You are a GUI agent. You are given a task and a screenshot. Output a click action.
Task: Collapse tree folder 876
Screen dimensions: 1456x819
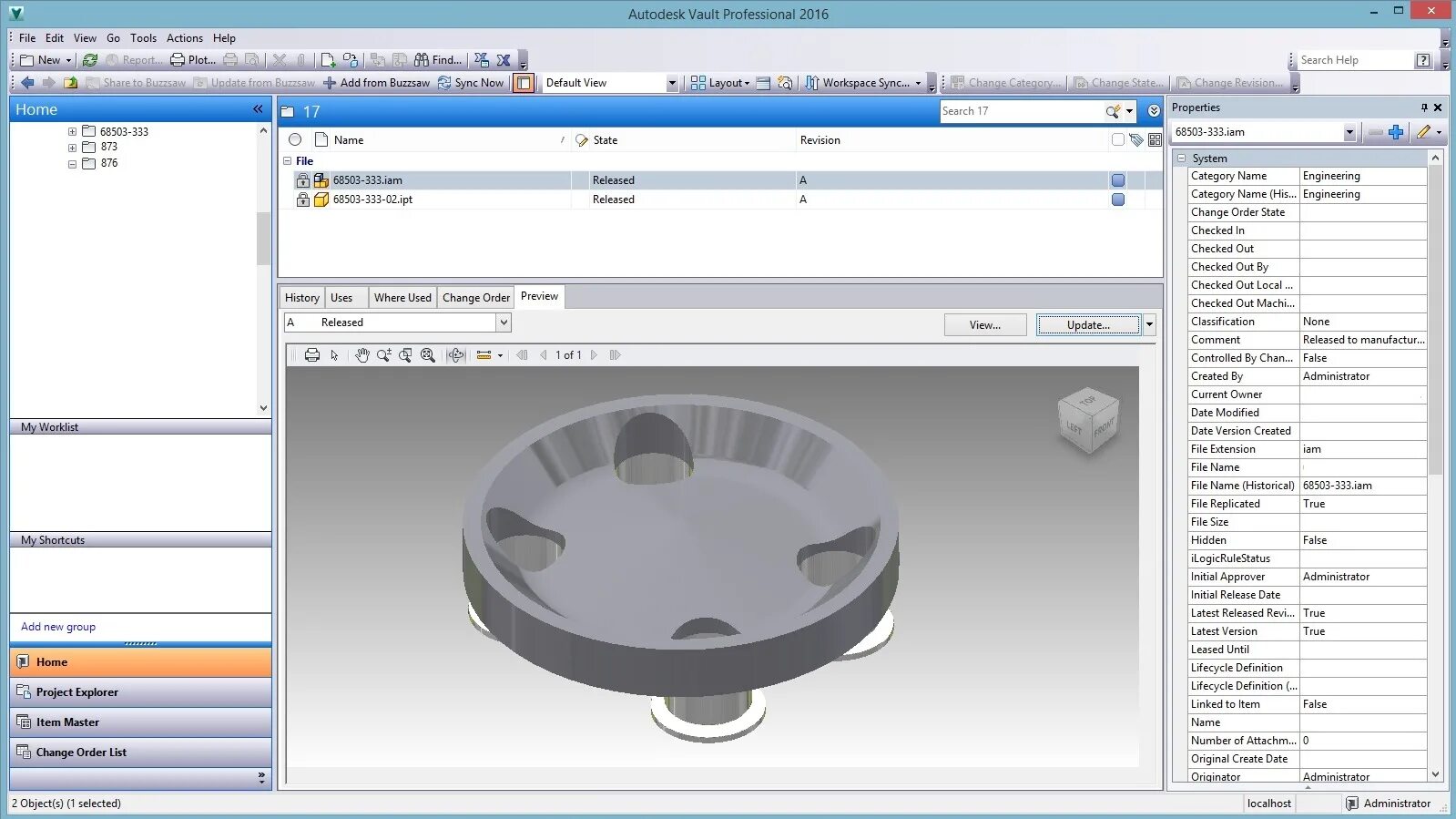[72, 164]
